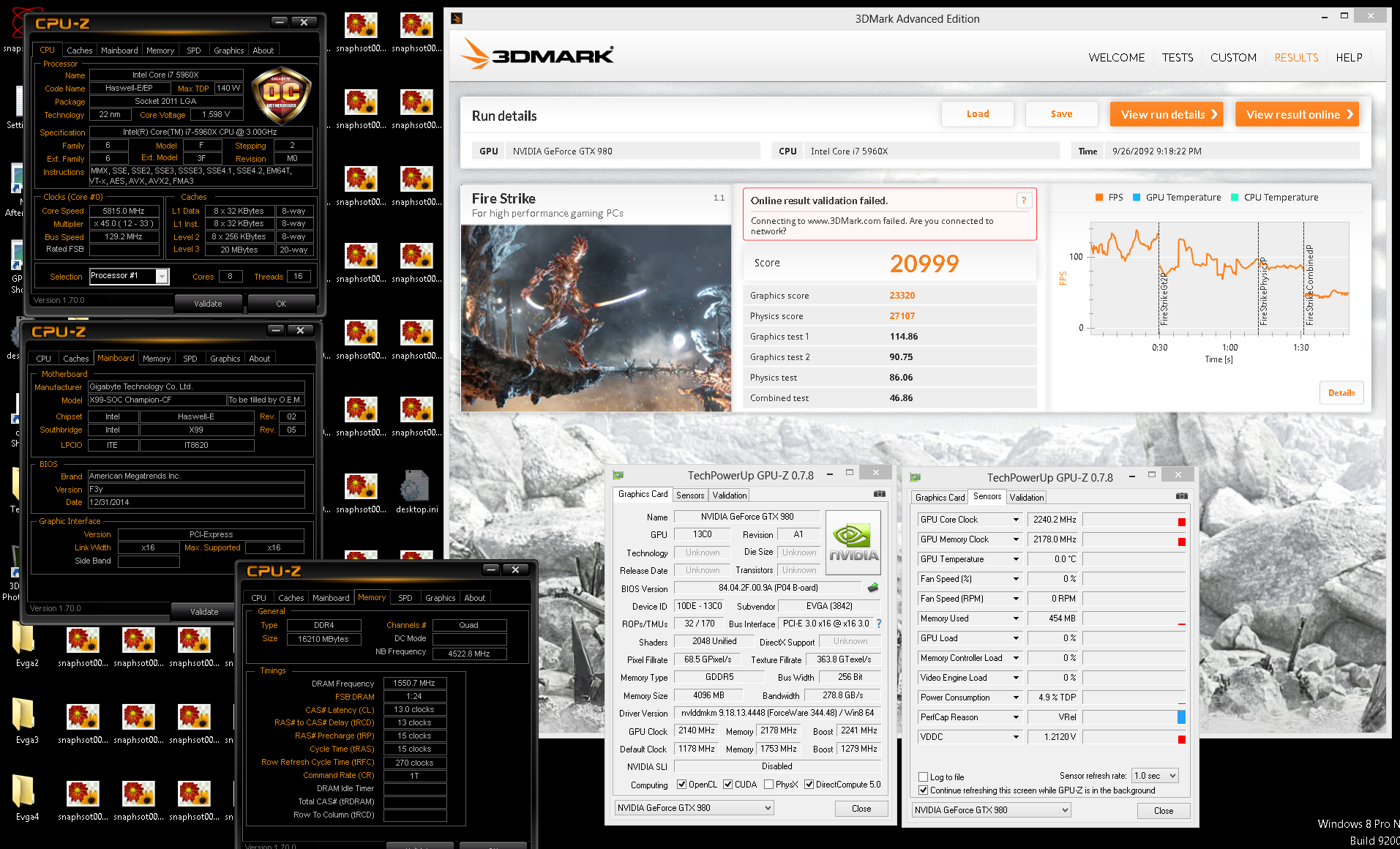The width and height of the screenshot is (1400, 849).
Task: Expand the Fan Speed (RPM) sensor dropdown
Action: (x=1016, y=599)
